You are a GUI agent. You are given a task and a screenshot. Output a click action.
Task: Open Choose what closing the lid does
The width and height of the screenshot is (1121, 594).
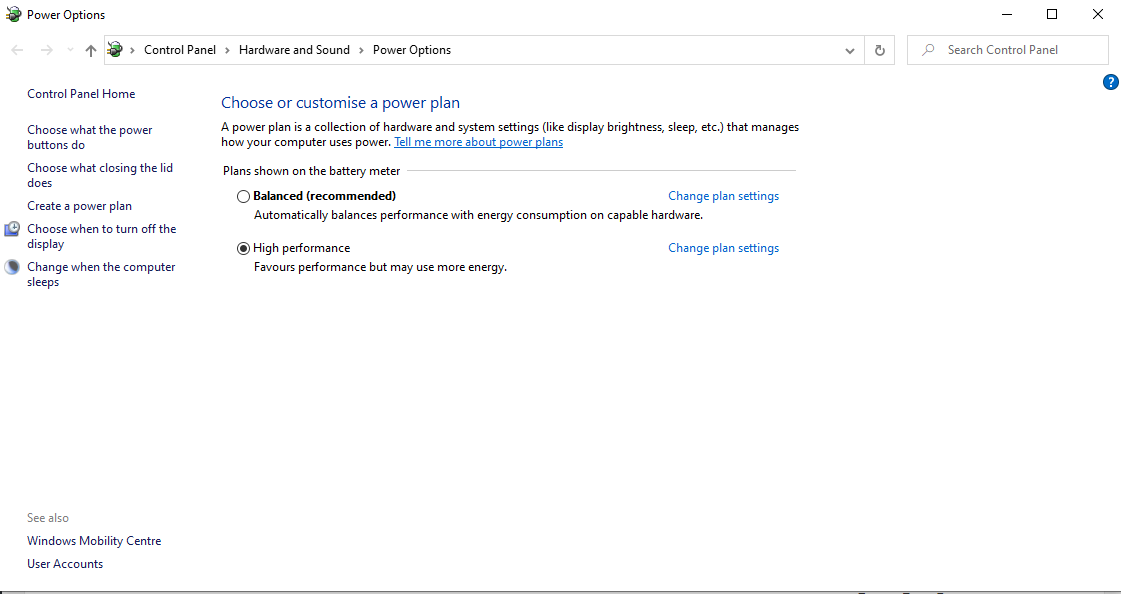[x=100, y=175]
